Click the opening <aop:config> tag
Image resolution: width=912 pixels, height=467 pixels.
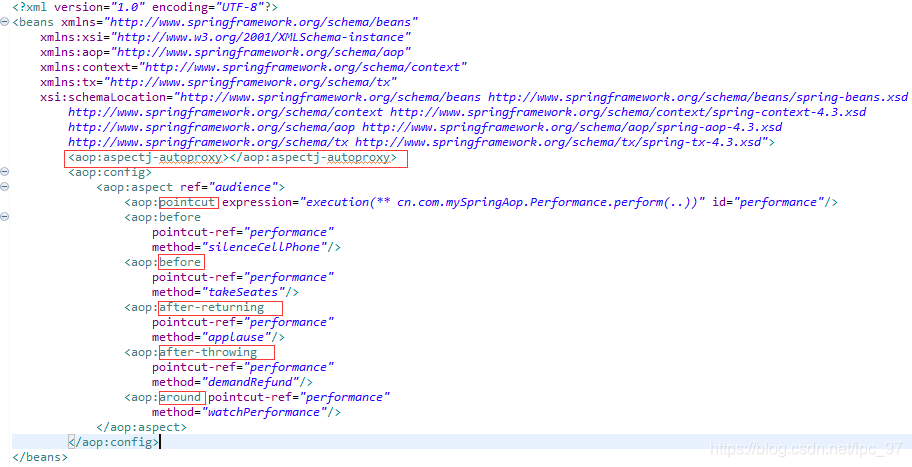110,173
